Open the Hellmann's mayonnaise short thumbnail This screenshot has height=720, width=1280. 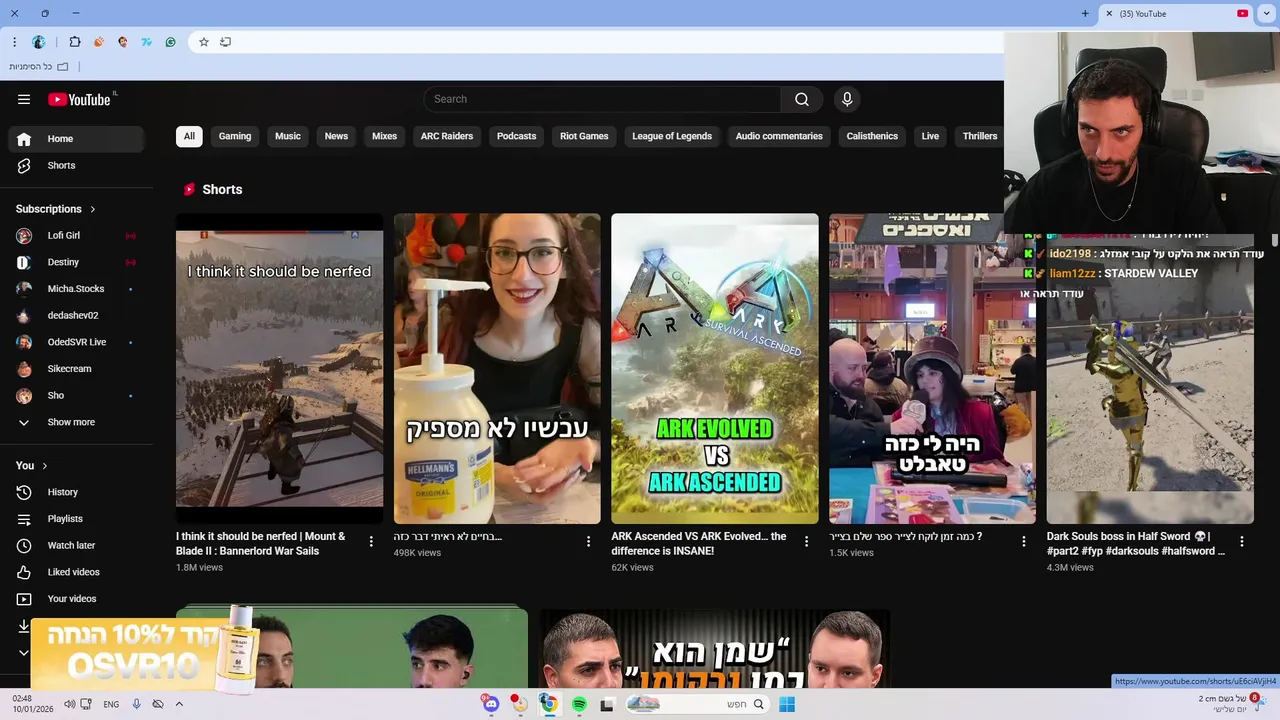497,368
